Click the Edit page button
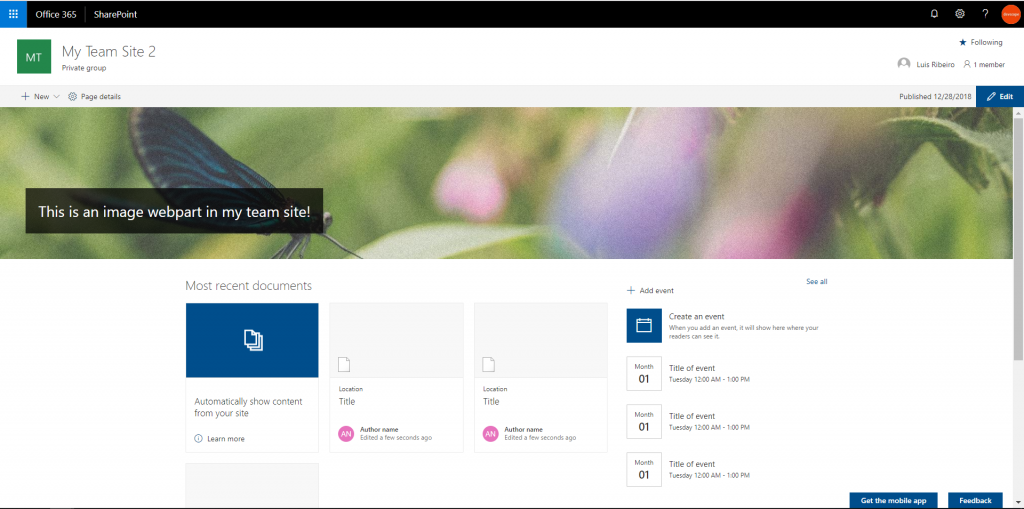Image resolution: width=1024 pixels, height=509 pixels. pyautogui.click(x=1000, y=97)
